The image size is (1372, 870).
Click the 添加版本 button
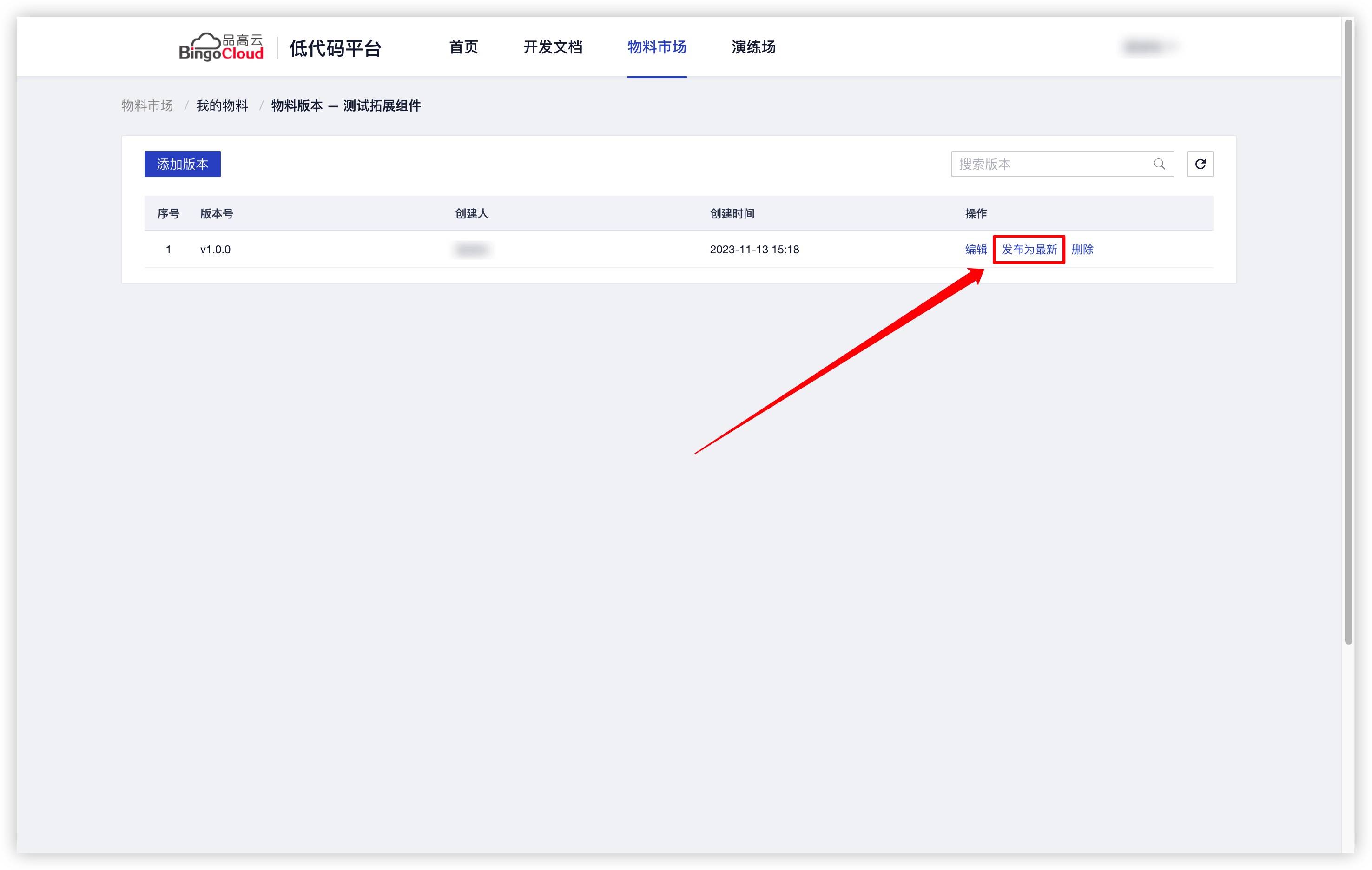pyautogui.click(x=182, y=164)
